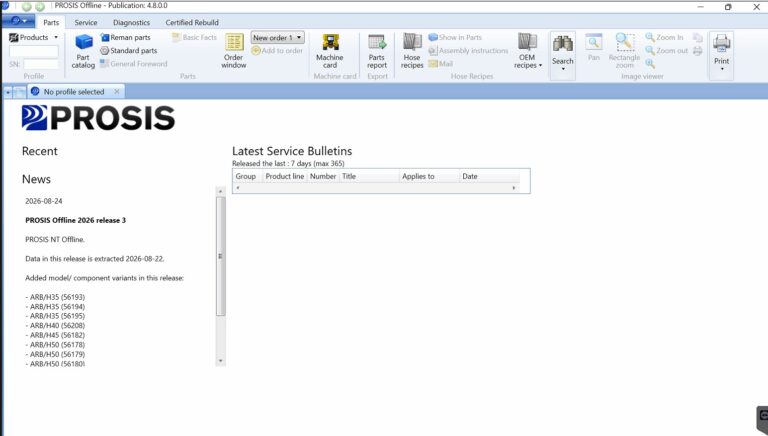Open Standard parts list
This screenshot has width=768, height=436.
pyautogui.click(x=129, y=50)
